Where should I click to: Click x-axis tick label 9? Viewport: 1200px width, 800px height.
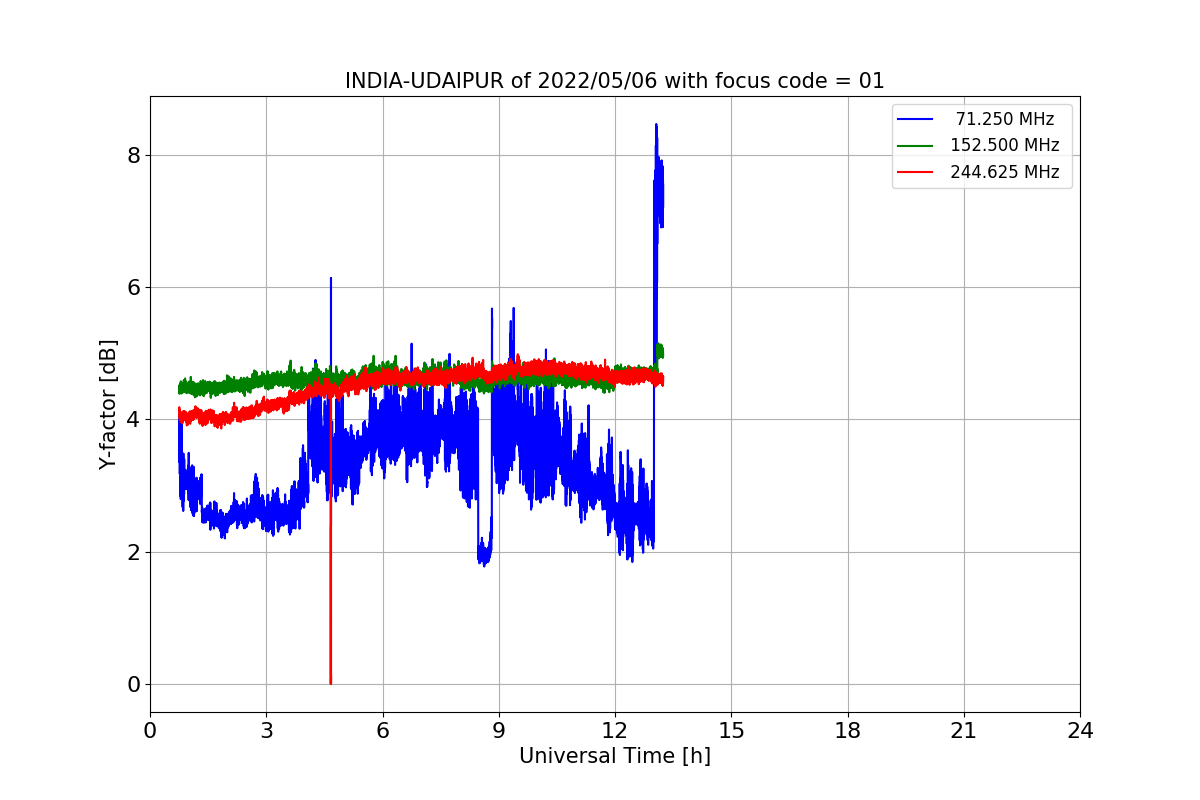click(499, 731)
